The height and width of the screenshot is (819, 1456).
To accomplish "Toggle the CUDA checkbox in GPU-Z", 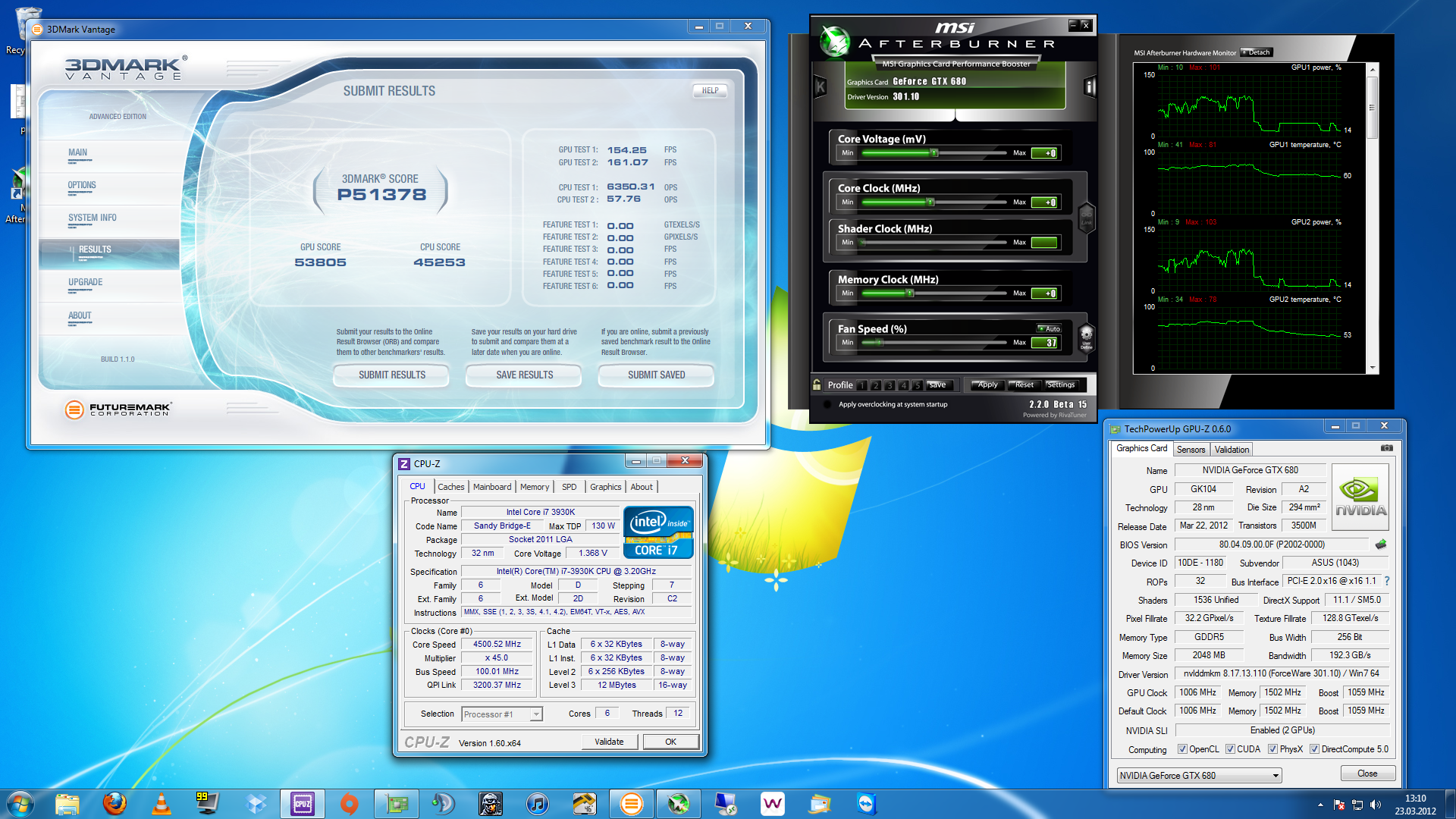I will click(1230, 749).
